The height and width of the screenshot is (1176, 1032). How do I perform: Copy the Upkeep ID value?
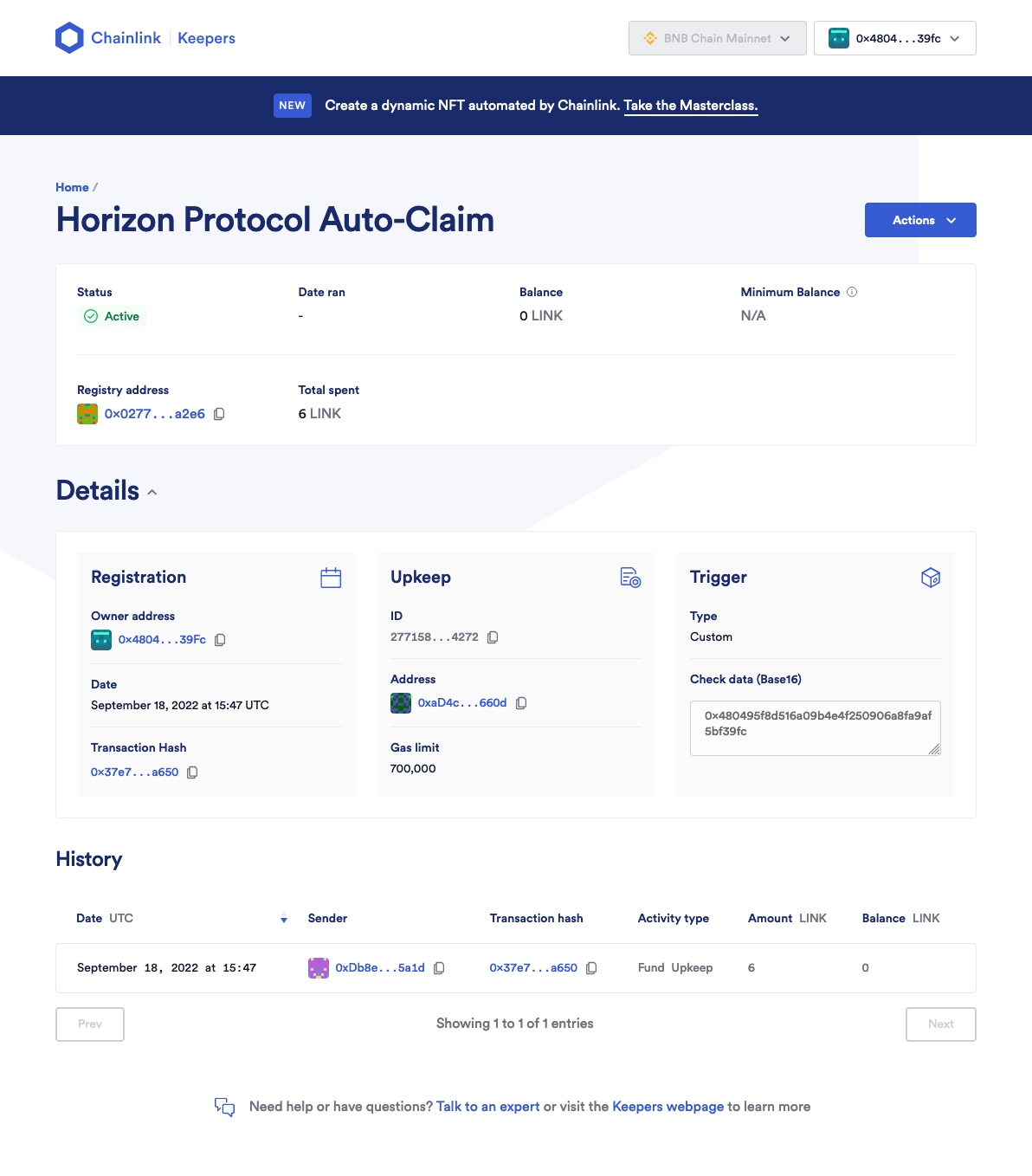click(493, 637)
